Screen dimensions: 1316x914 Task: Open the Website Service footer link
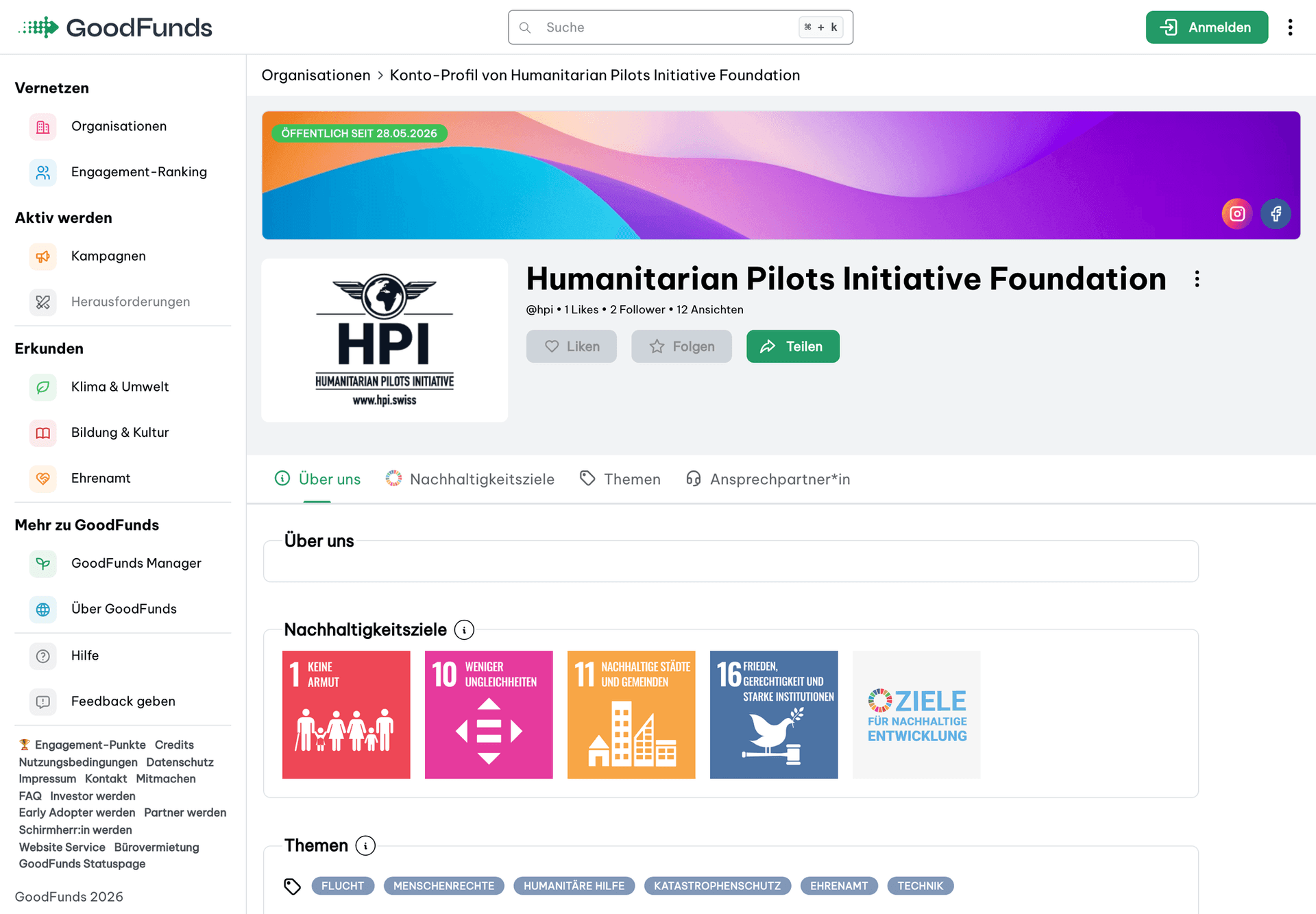(62, 847)
